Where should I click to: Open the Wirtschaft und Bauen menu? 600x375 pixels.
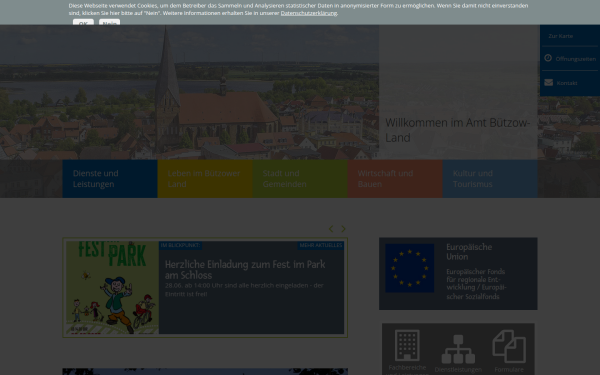pos(395,179)
